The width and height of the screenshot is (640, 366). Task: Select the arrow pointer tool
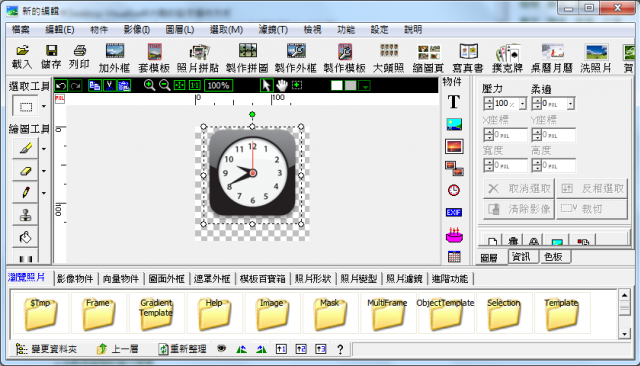click(266, 85)
